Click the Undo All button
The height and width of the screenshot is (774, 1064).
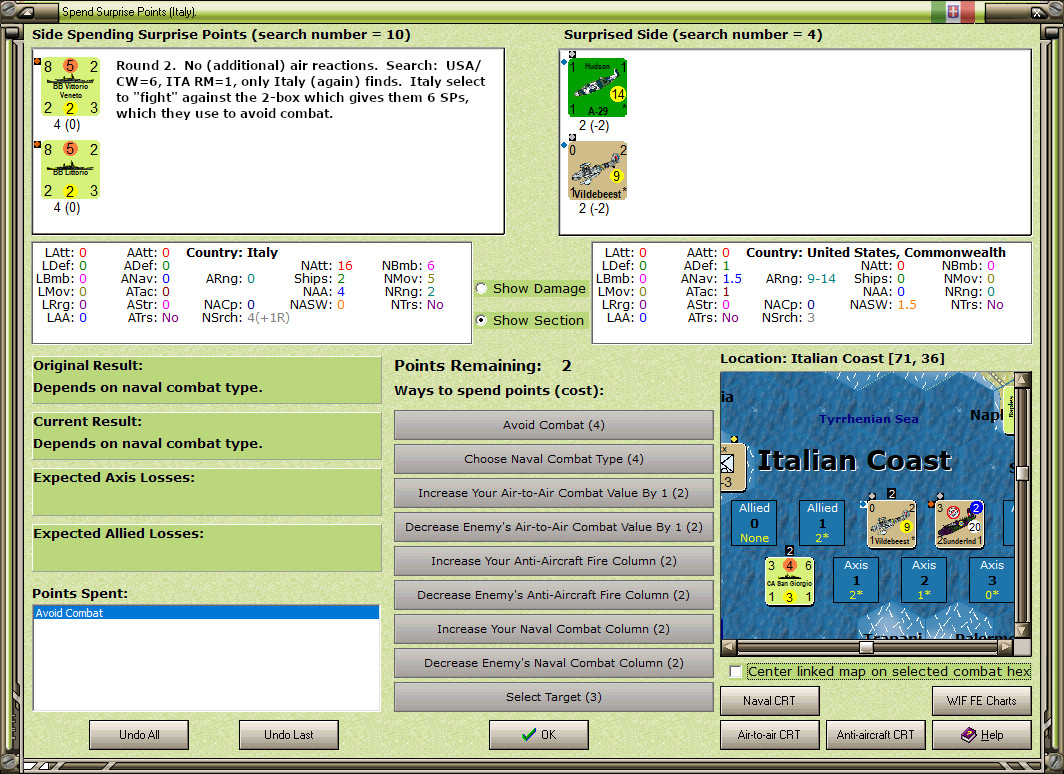139,735
